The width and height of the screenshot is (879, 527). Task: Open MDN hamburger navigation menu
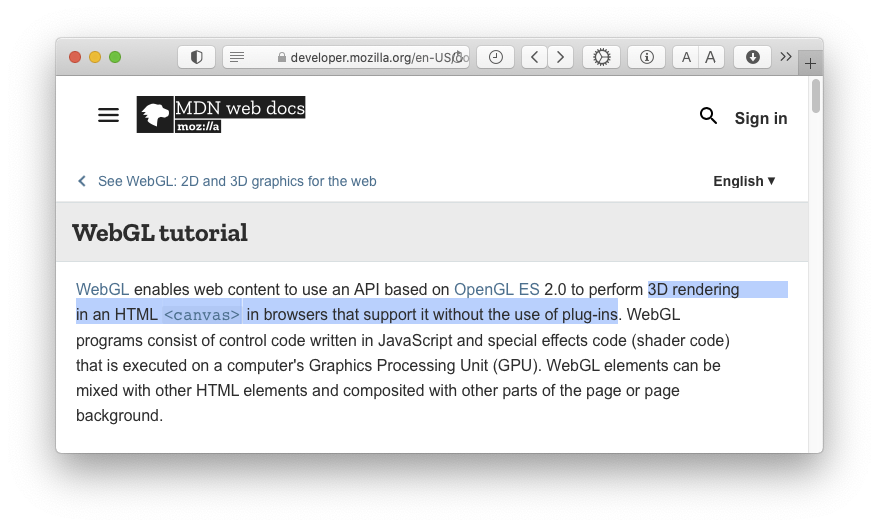108,116
